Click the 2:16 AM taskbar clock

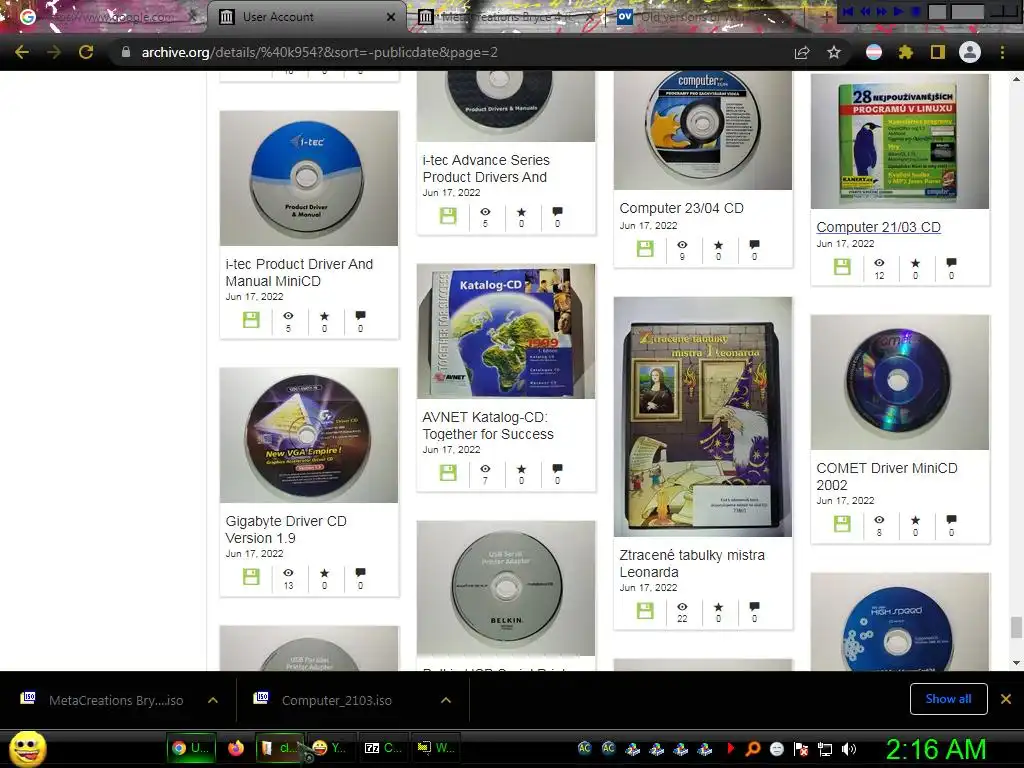click(935, 749)
